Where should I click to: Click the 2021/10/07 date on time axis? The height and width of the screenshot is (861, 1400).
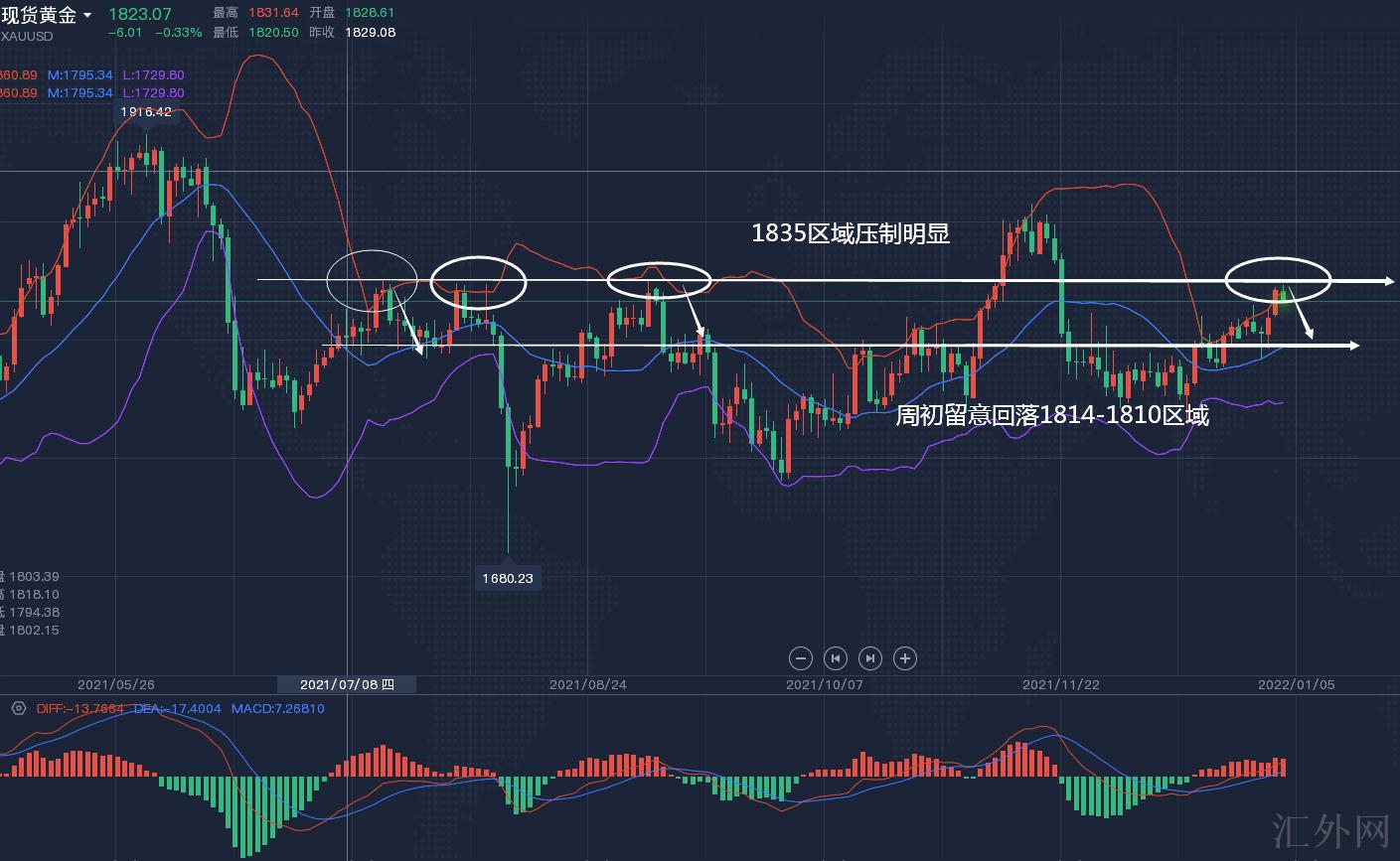click(824, 684)
